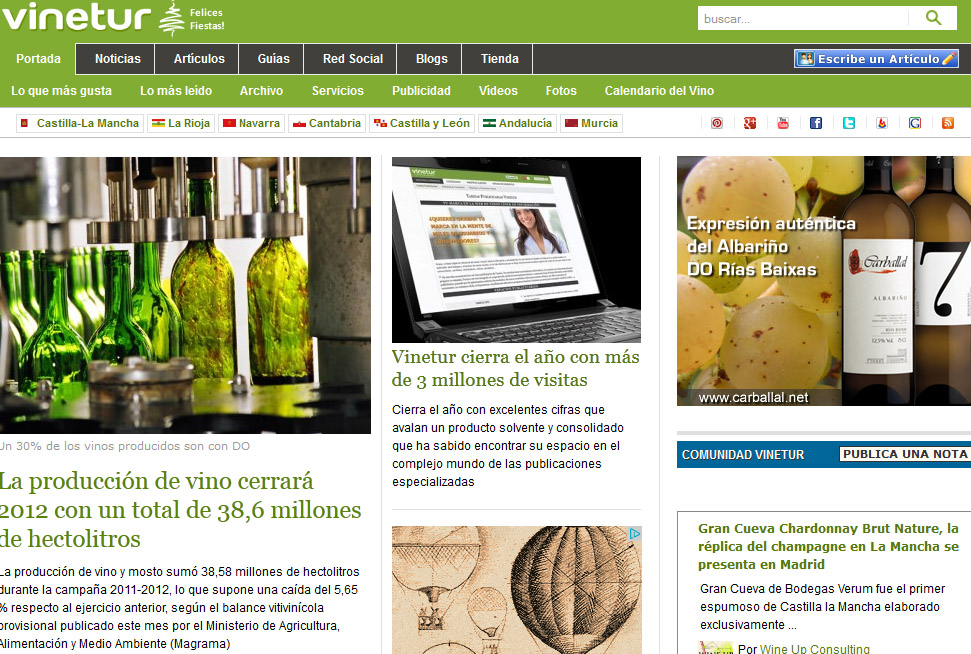
Task: Select the La Rioja region link
Action: 181,123
